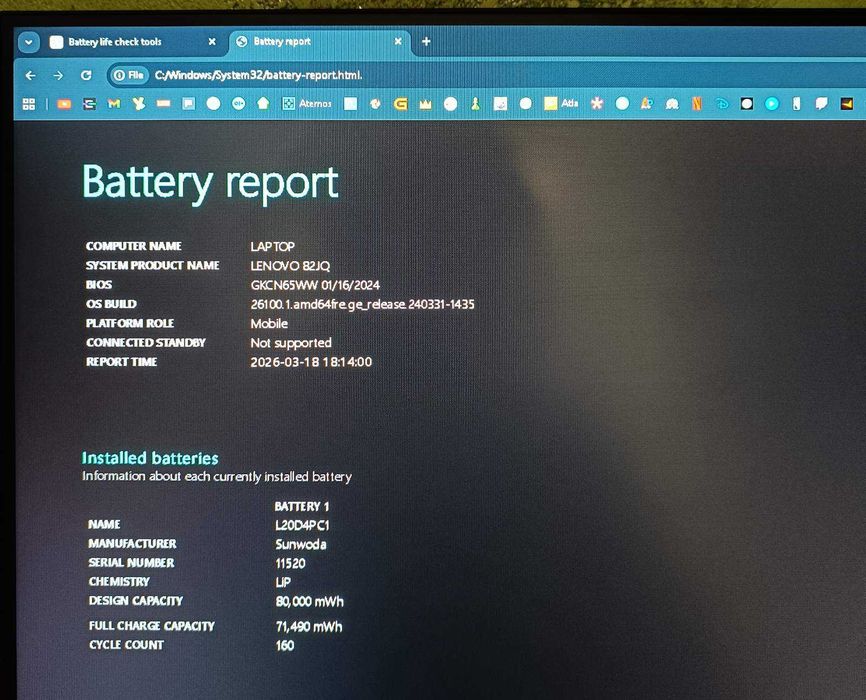Open the speech bubble bookmark icon

(x=822, y=103)
